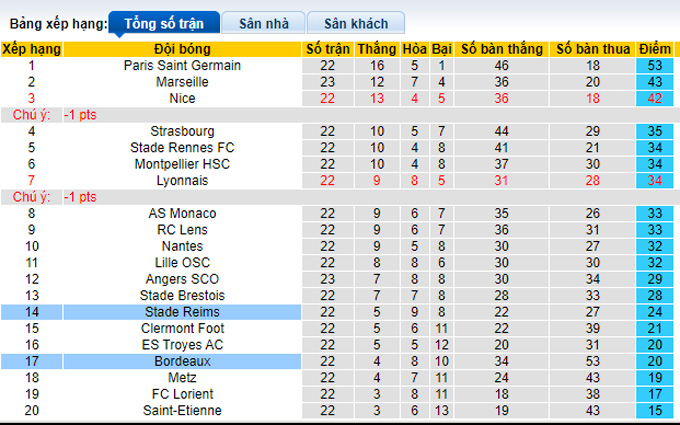The width and height of the screenshot is (680, 425).
Task: Select highlighted Bordeaux team row
Action: pyautogui.click(x=182, y=361)
